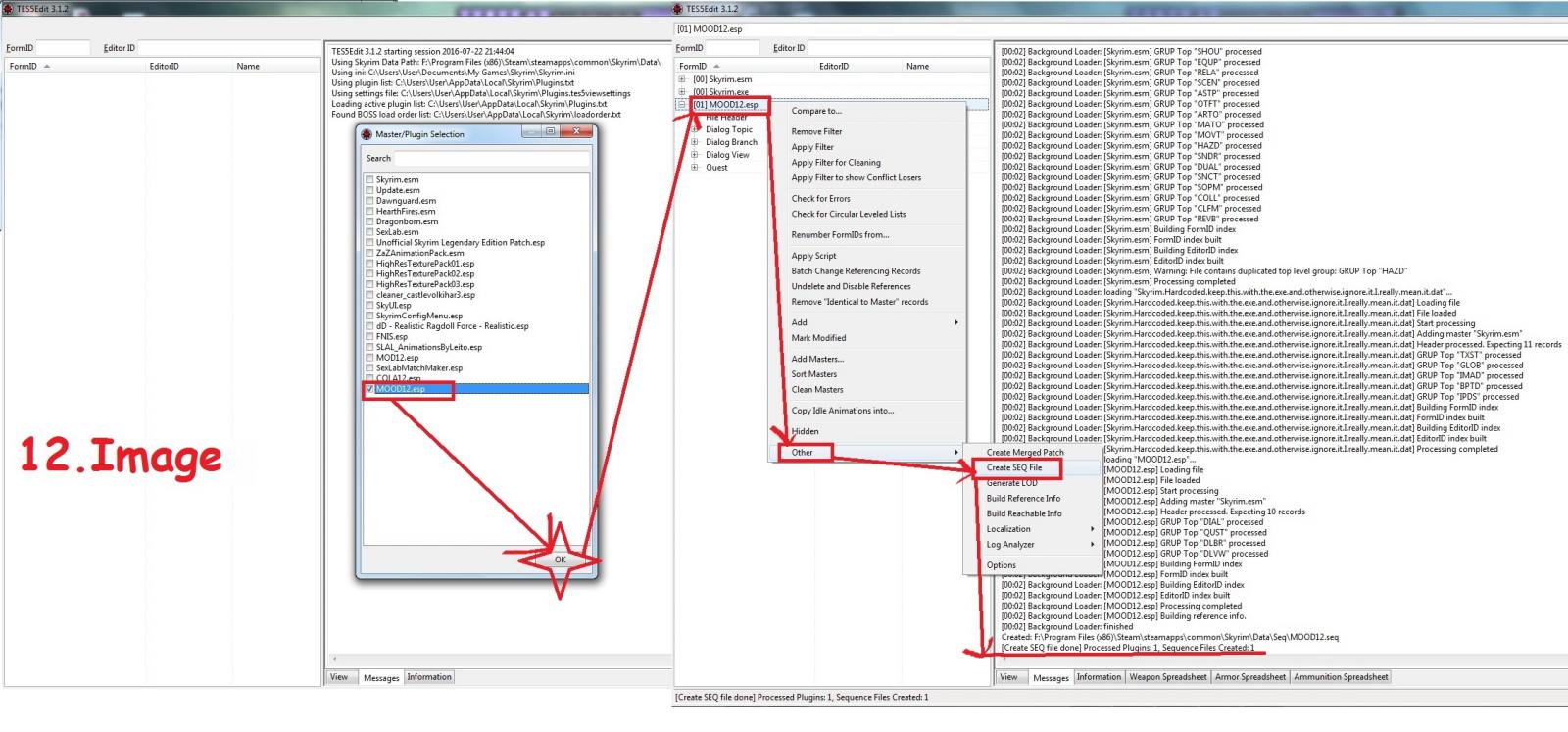Click TES5Edit icon in Master/Plugin Selection title
The image size is (1568, 732).
coord(367,134)
